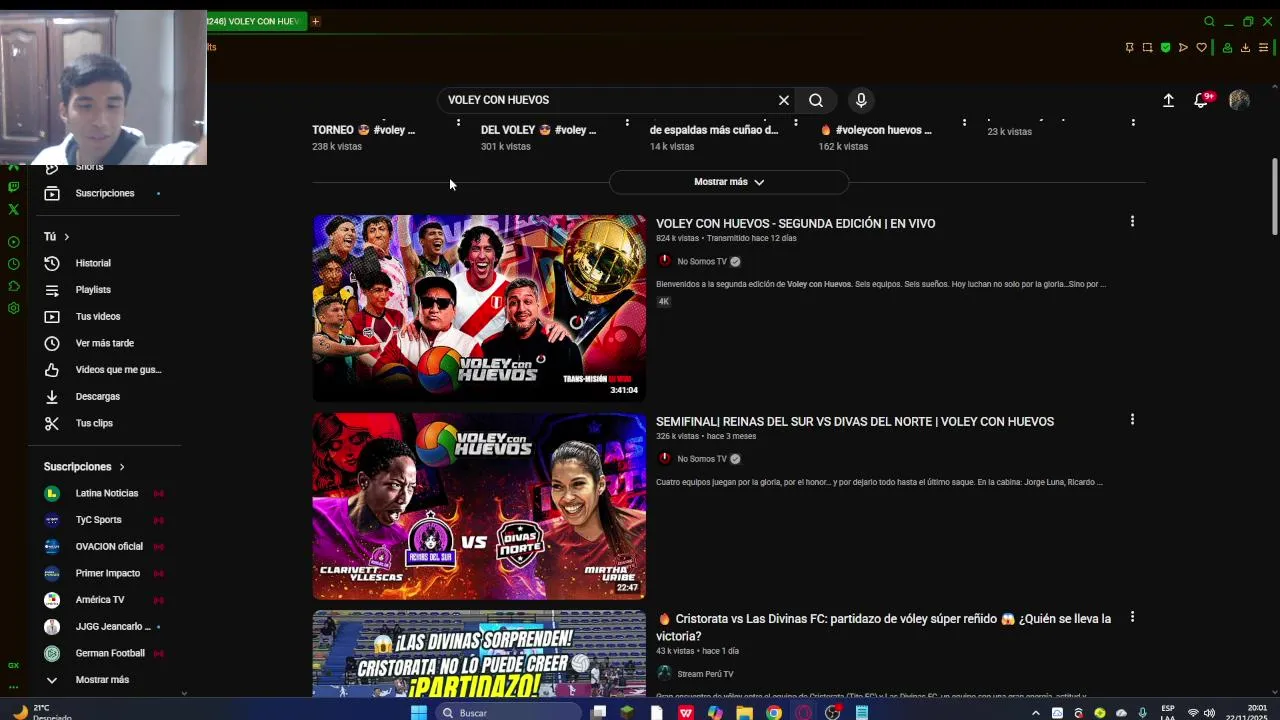Open the Cristorata video options menu
This screenshot has width=1280, height=720.
pos(1132,617)
